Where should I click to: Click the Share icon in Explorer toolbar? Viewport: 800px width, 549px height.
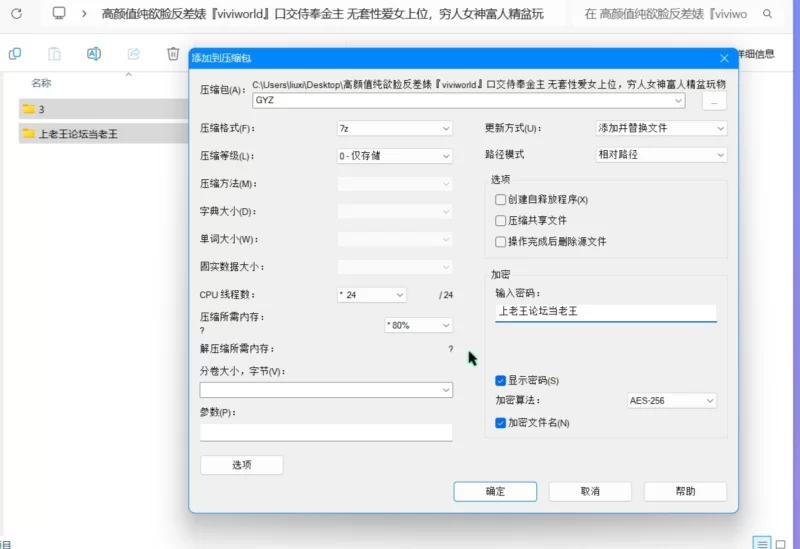pyautogui.click(x=134, y=54)
